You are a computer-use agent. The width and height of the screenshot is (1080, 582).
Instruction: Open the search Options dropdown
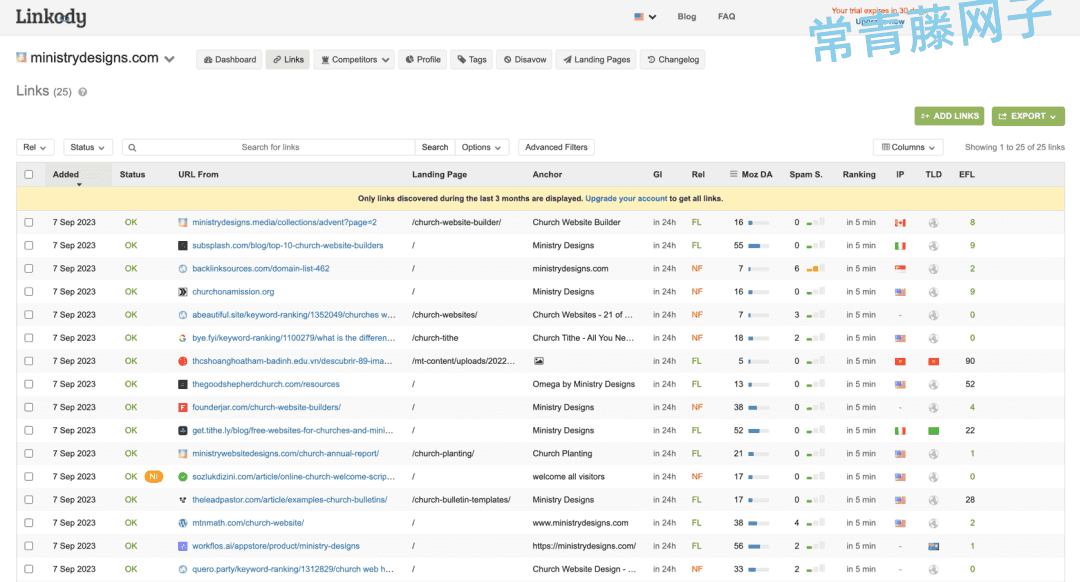tap(481, 147)
